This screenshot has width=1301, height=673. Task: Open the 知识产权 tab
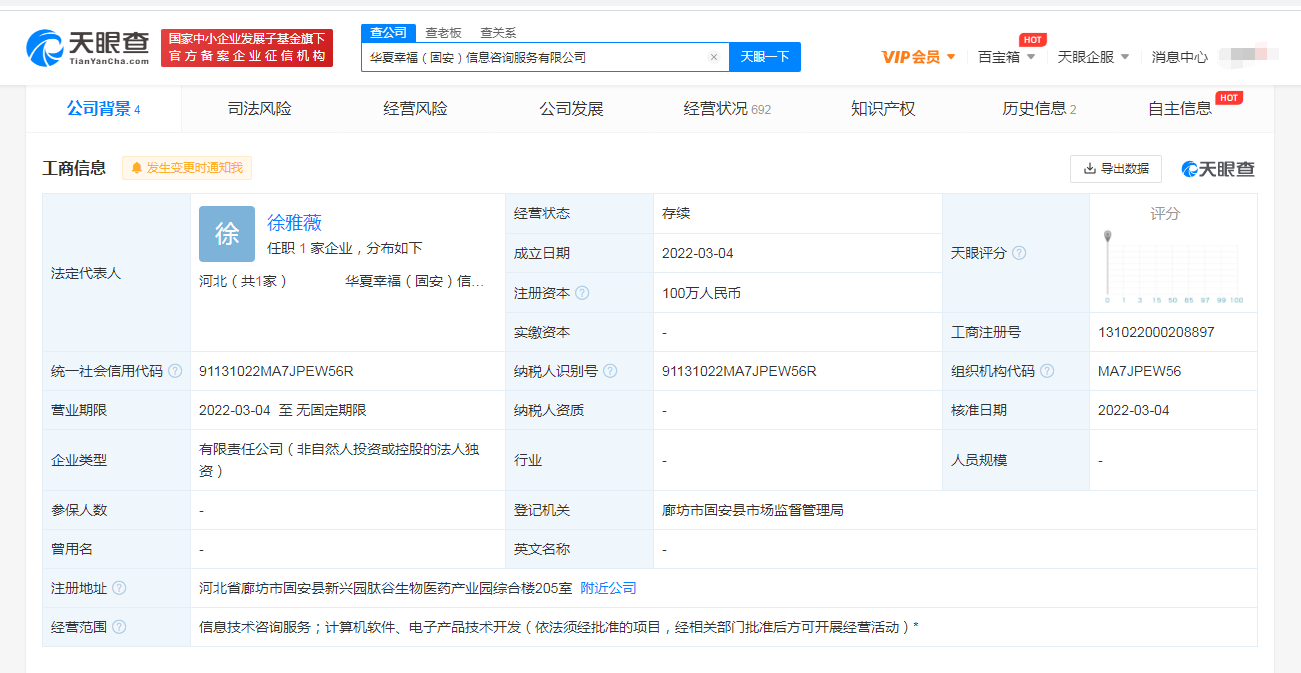click(882, 109)
